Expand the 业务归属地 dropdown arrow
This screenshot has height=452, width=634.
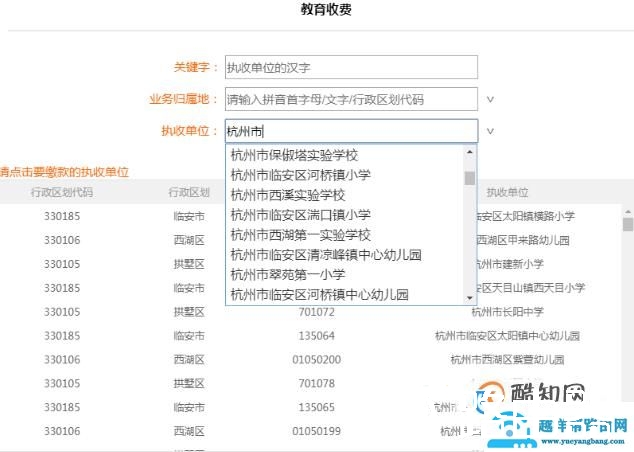(x=490, y=99)
